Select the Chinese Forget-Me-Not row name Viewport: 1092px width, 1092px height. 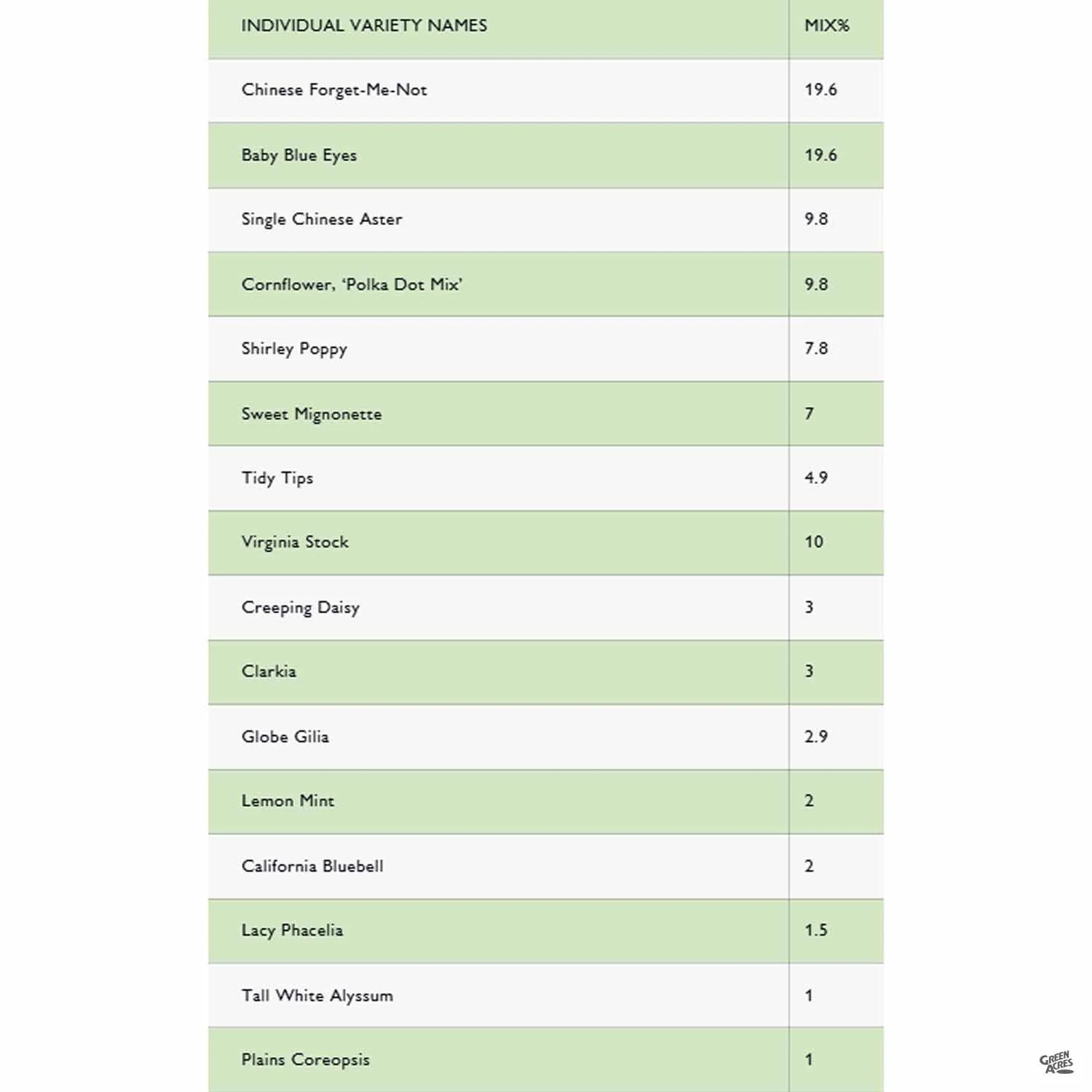(334, 90)
